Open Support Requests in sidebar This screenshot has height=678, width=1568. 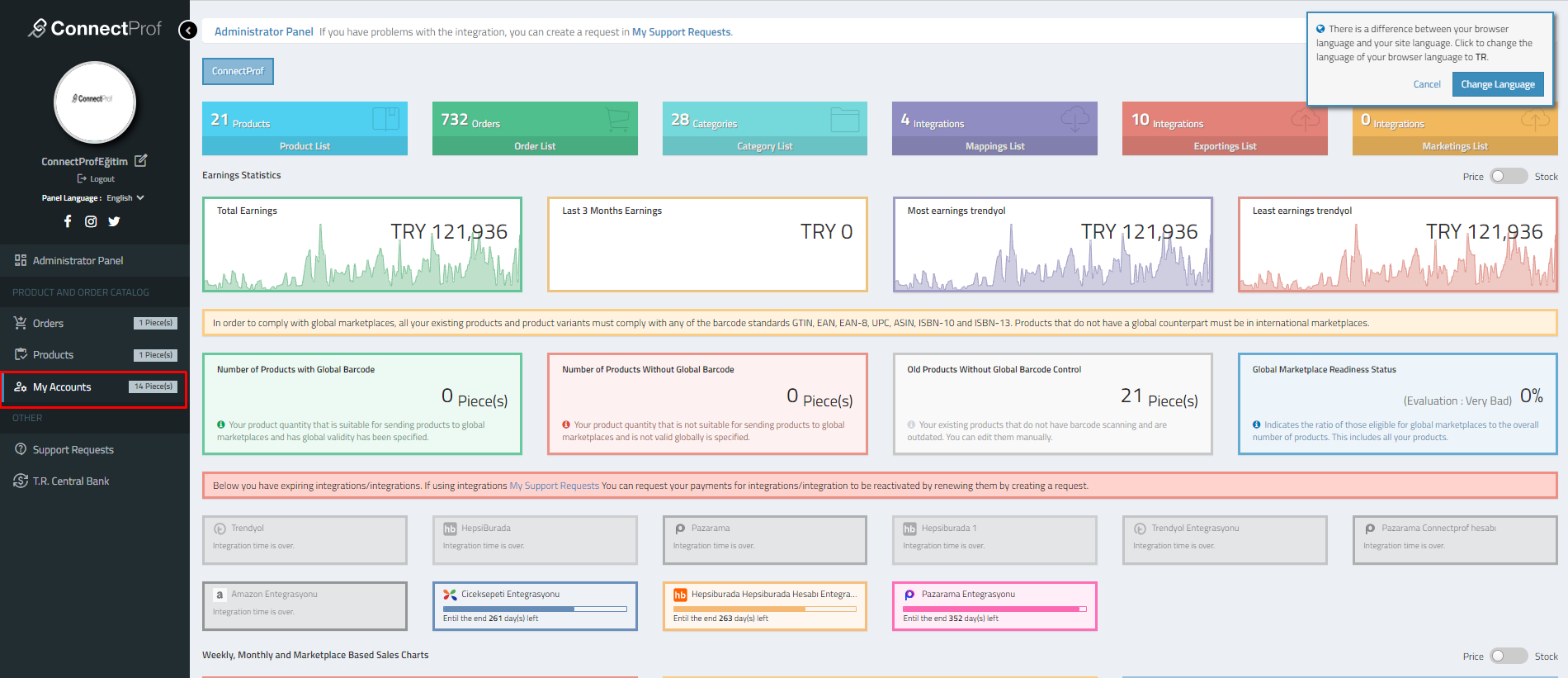[x=73, y=450]
